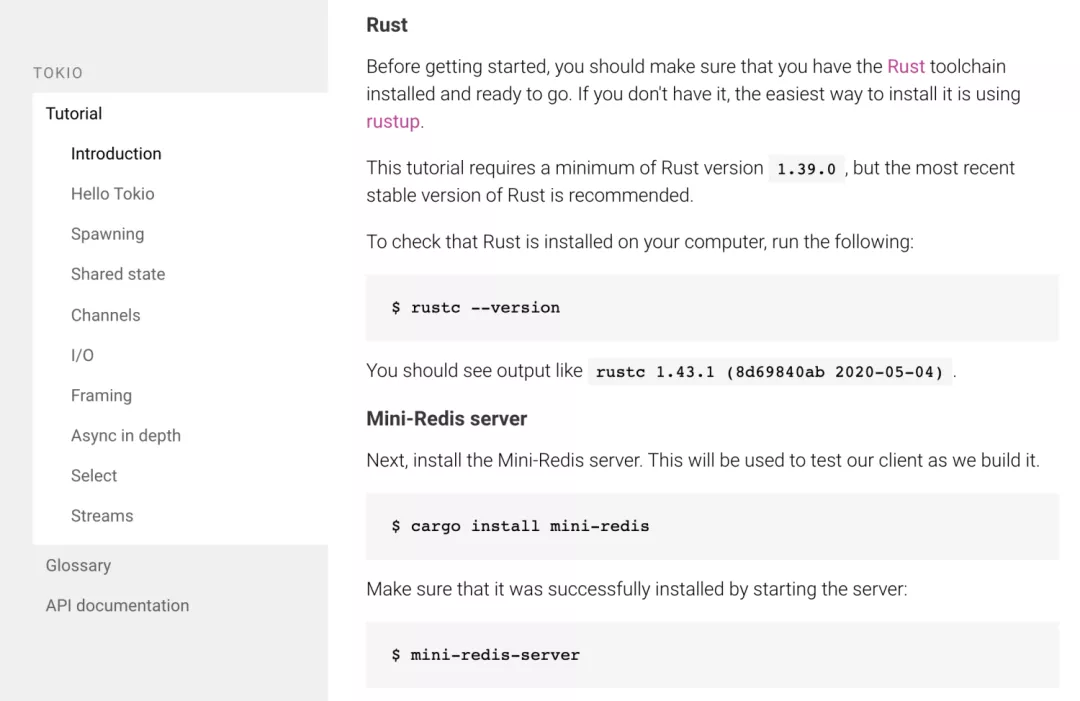
Task: Open the rustup link
Action: pyautogui.click(x=393, y=121)
